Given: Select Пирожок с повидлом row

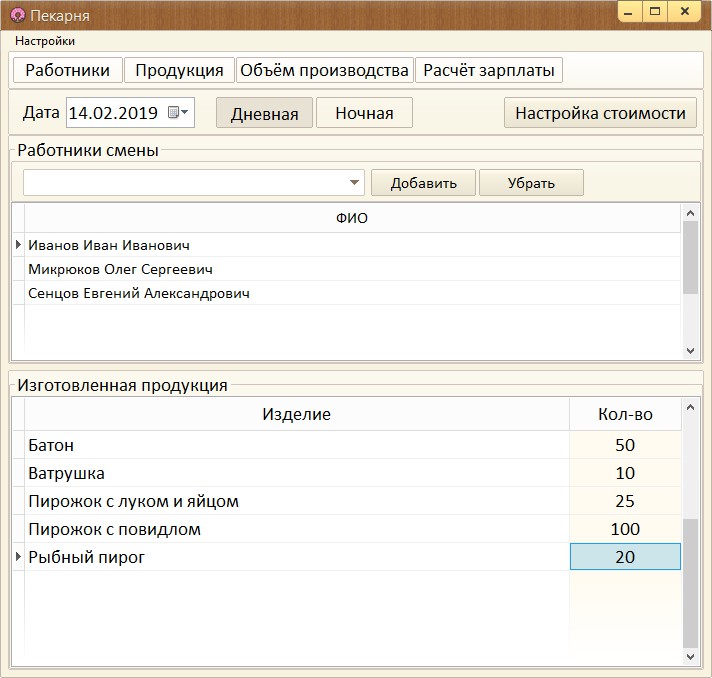Looking at the screenshot, I should (297, 530).
